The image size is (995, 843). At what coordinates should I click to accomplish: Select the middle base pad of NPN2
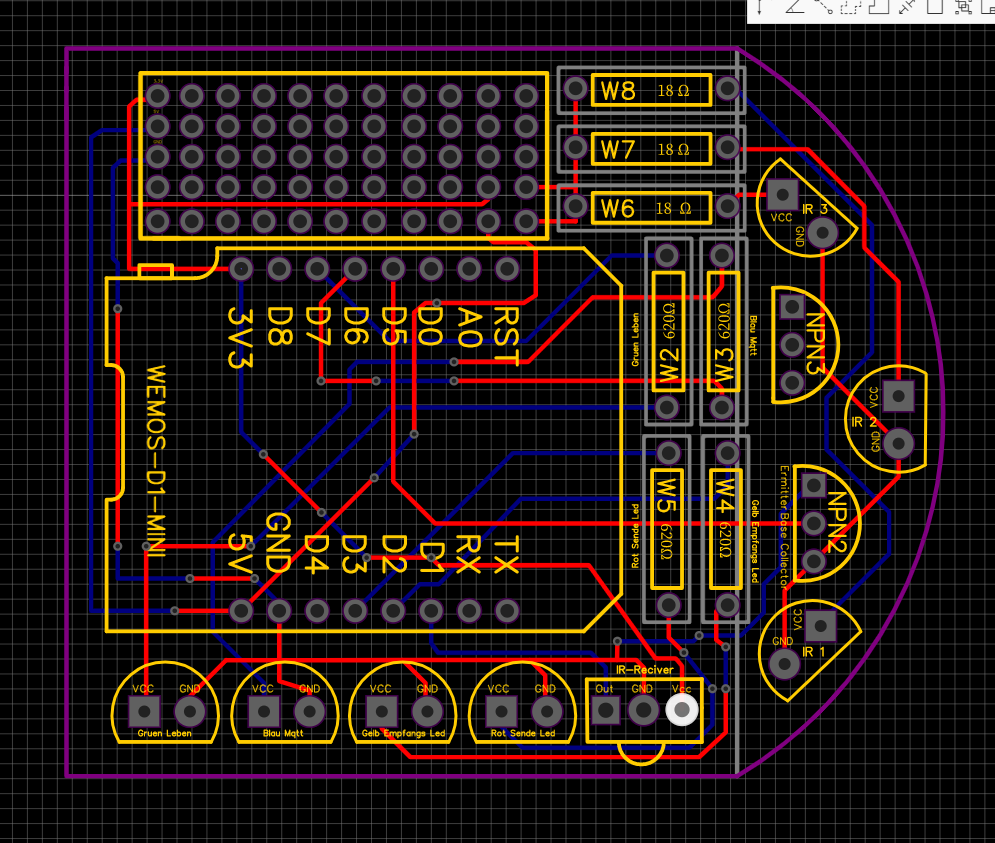click(814, 524)
